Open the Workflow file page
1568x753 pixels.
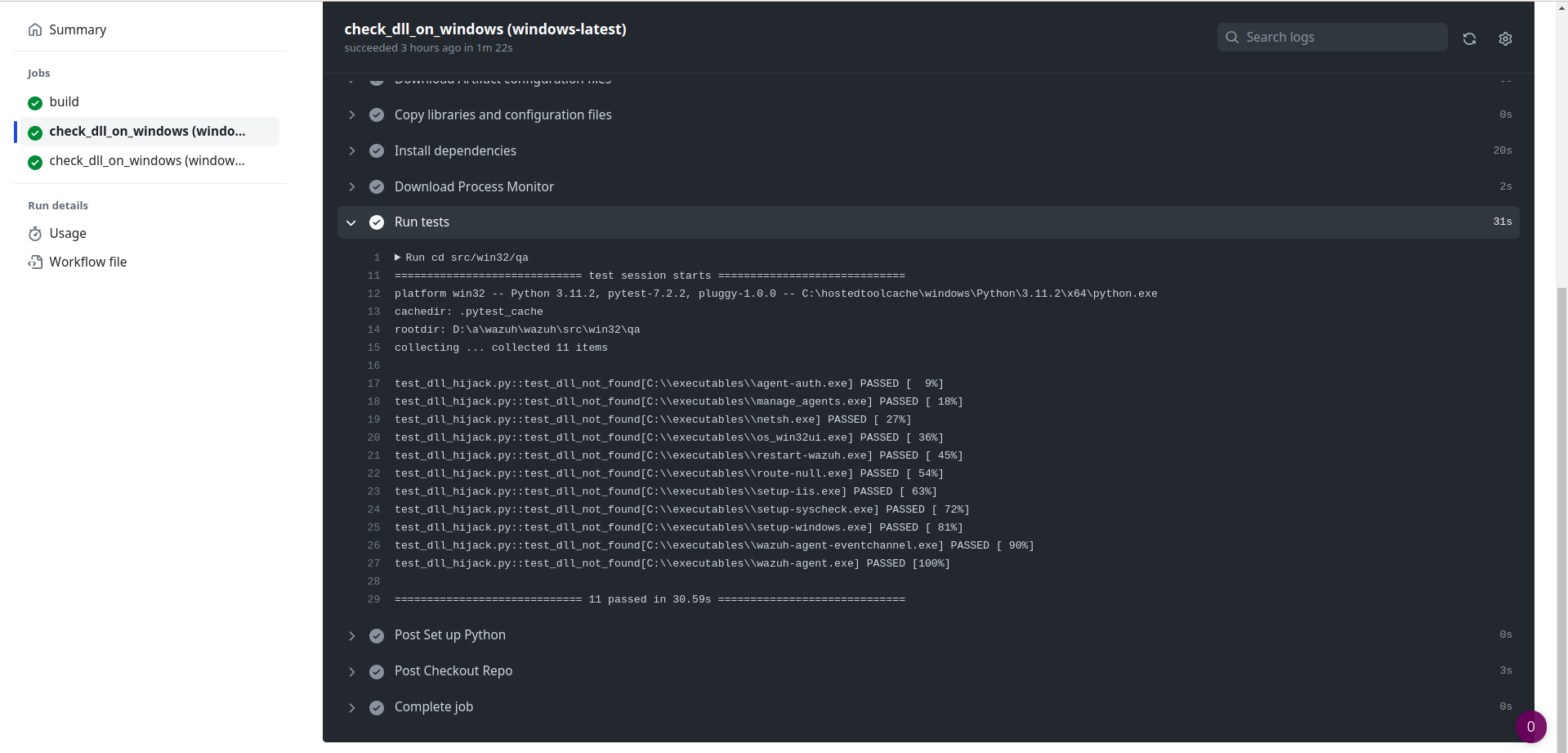[x=87, y=262]
